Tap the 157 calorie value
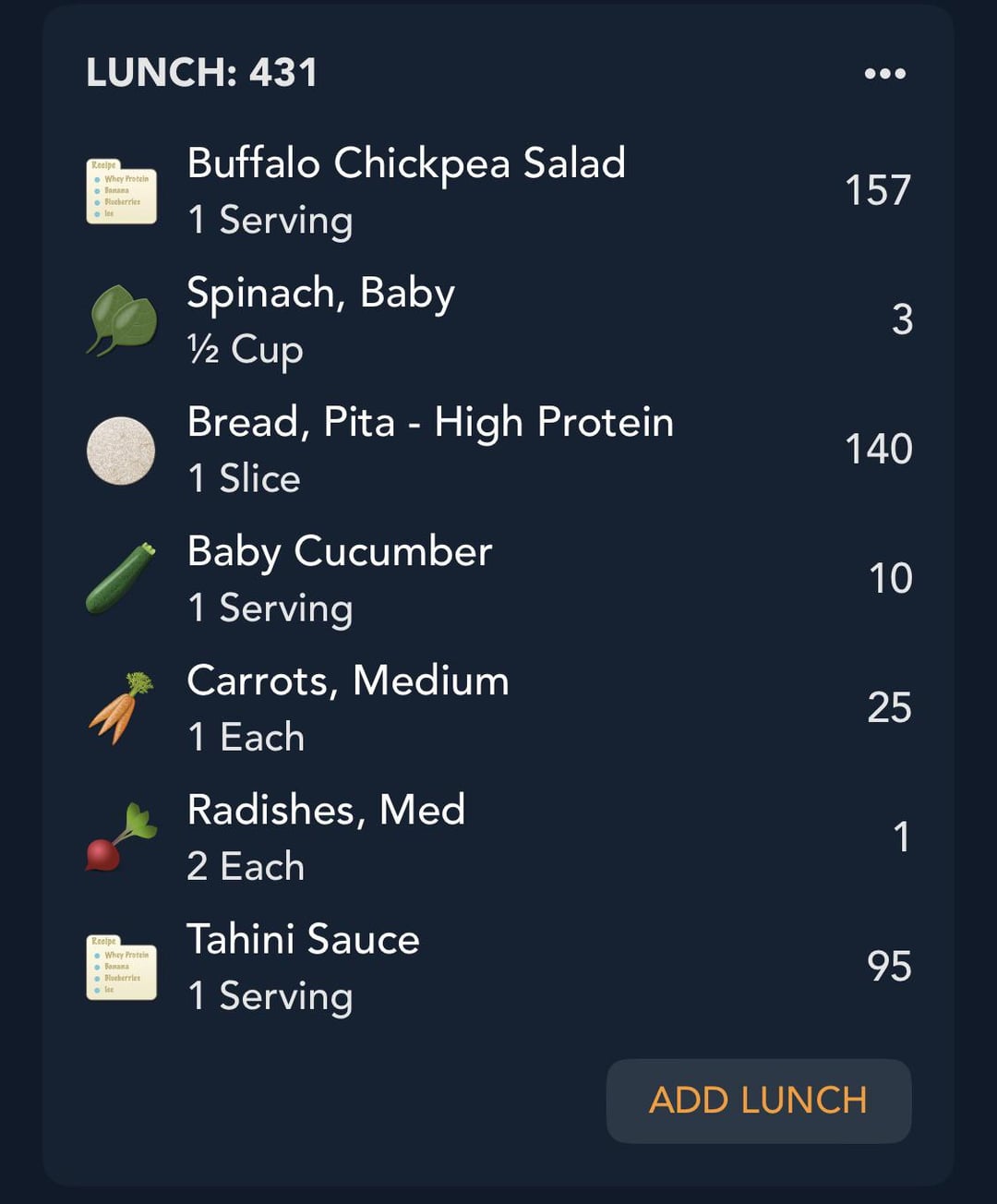The width and height of the screenshot is (997, 1204). [x=878, y=190]
